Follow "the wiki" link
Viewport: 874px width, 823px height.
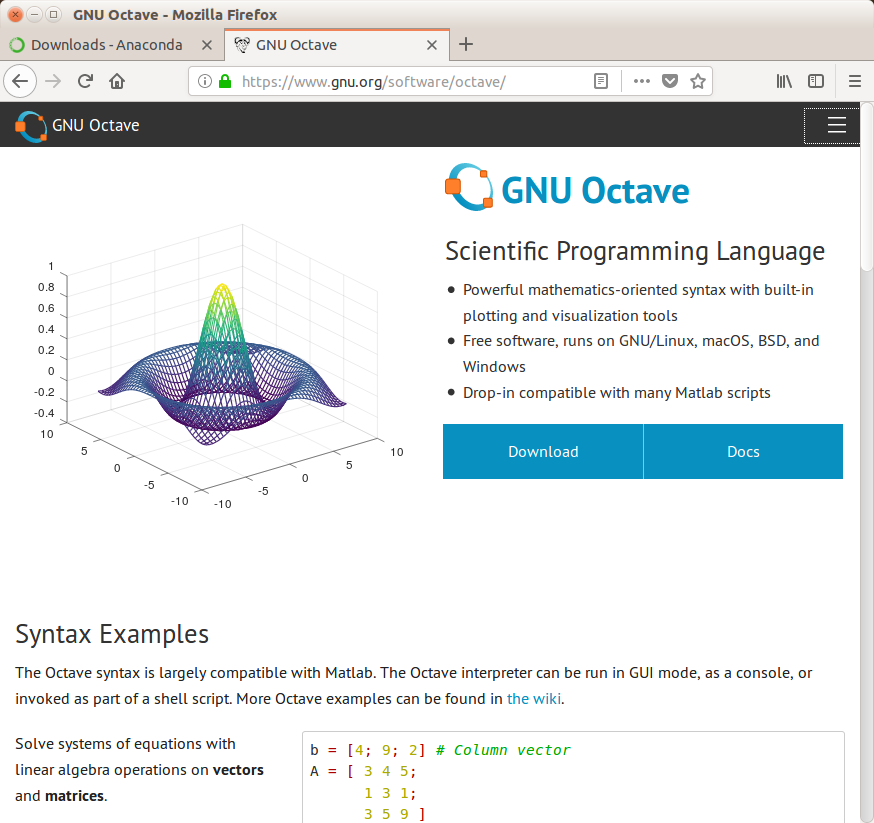point(533,699)
